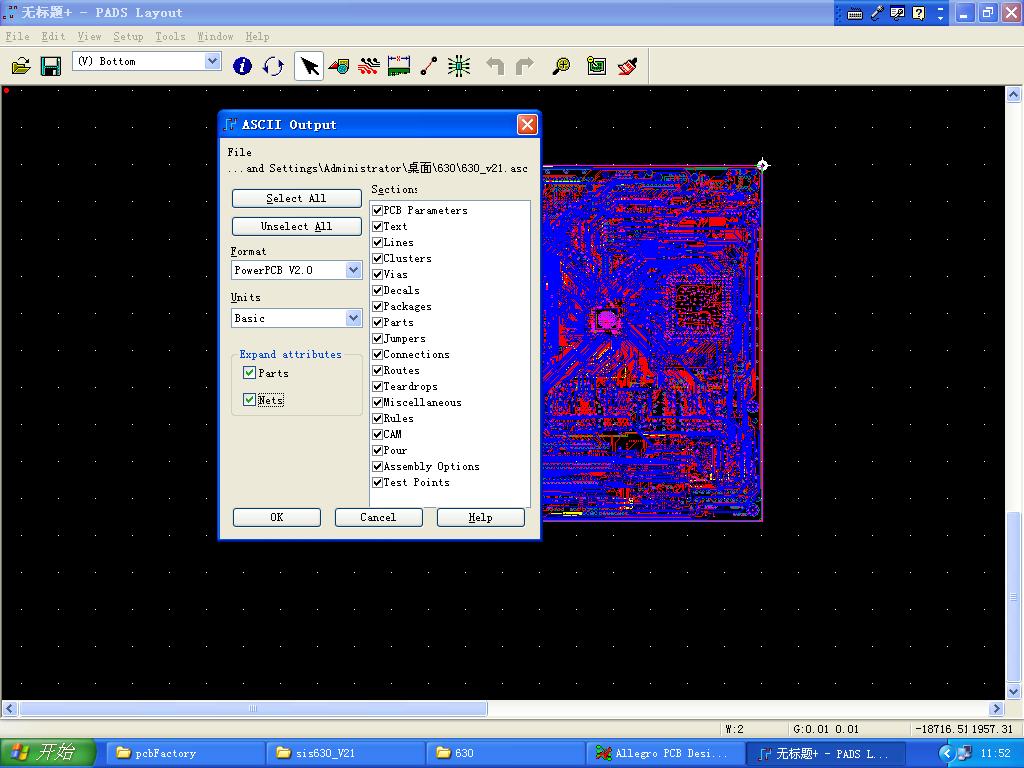Activate the Select mode arrow tool
This screenshot has width=1024, height=768.
pos(309,66)
